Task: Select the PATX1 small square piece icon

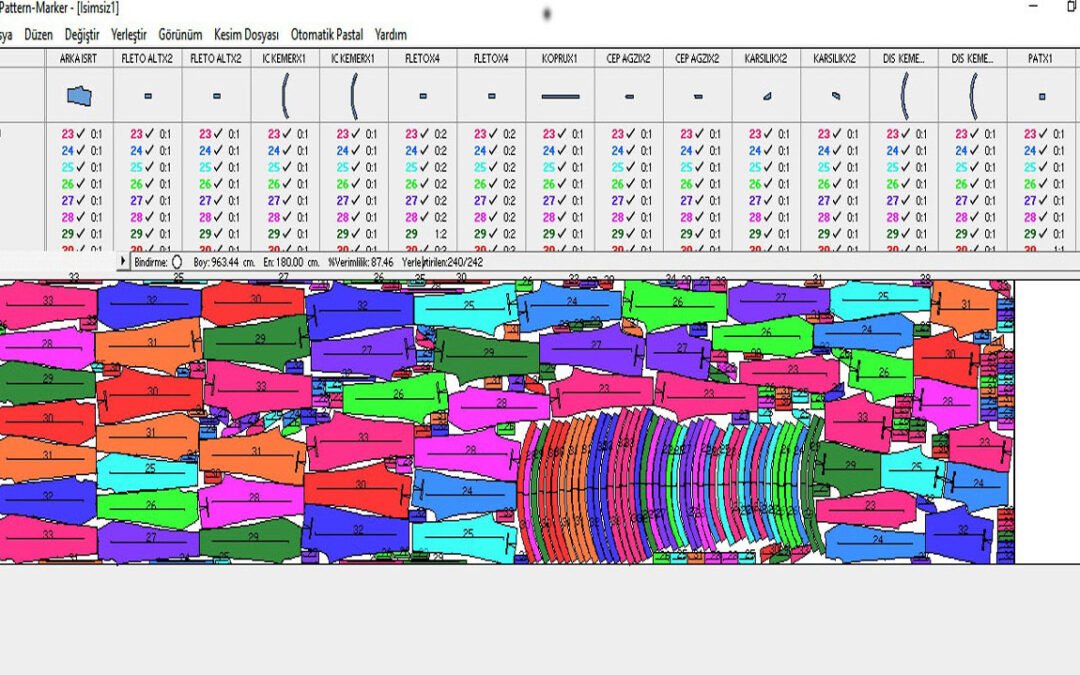Action: pyautogui.click(x=1042, y=96)
